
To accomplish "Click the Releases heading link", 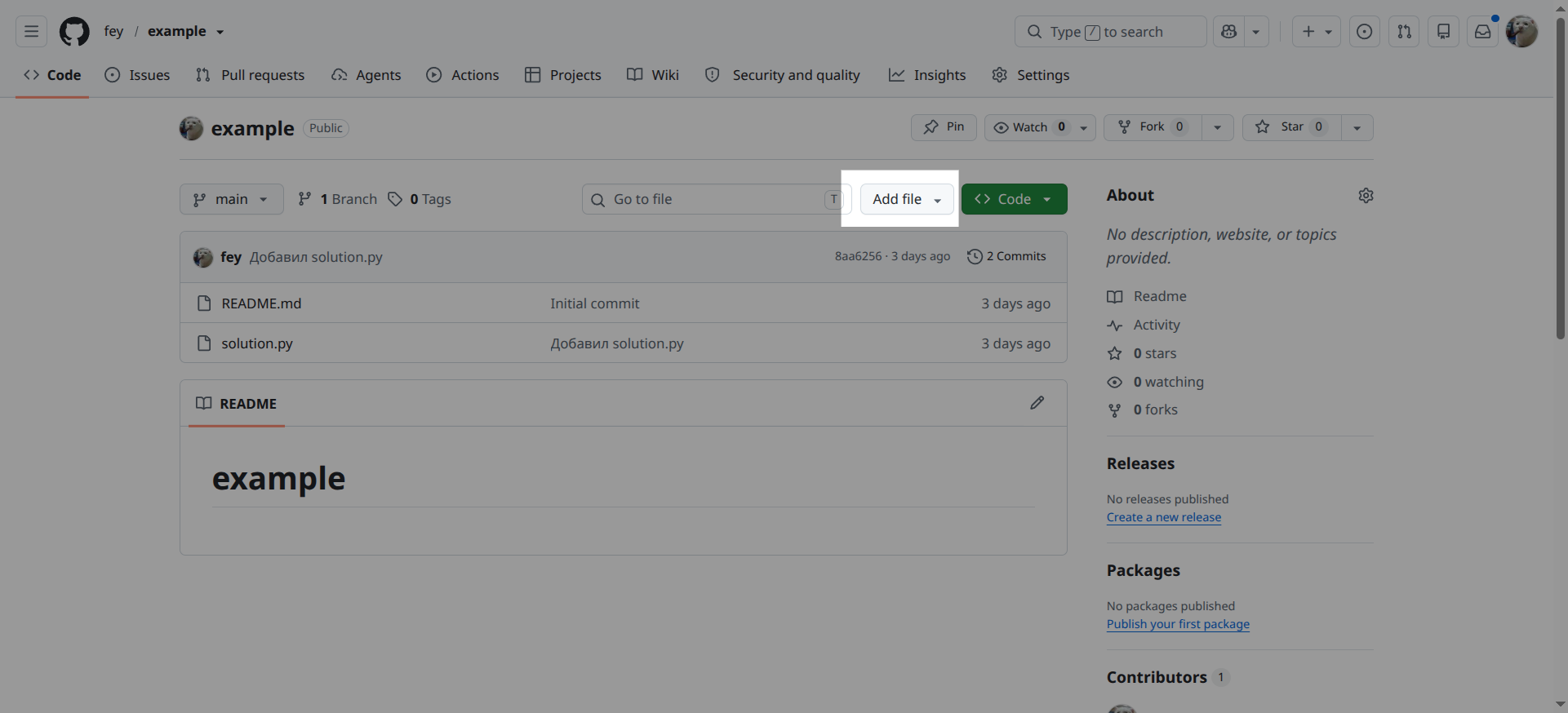I will (x=1140, y=463).
